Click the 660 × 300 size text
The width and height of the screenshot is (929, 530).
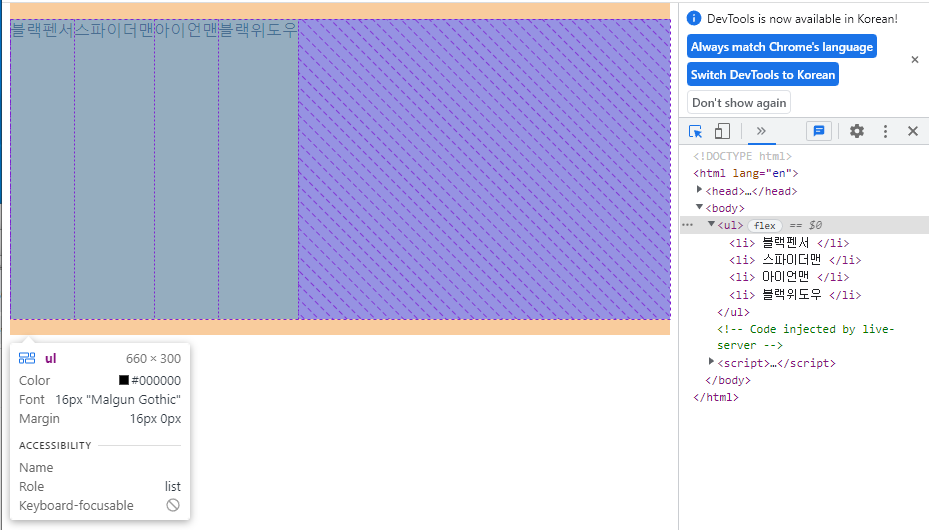click(x=153, y=358)
